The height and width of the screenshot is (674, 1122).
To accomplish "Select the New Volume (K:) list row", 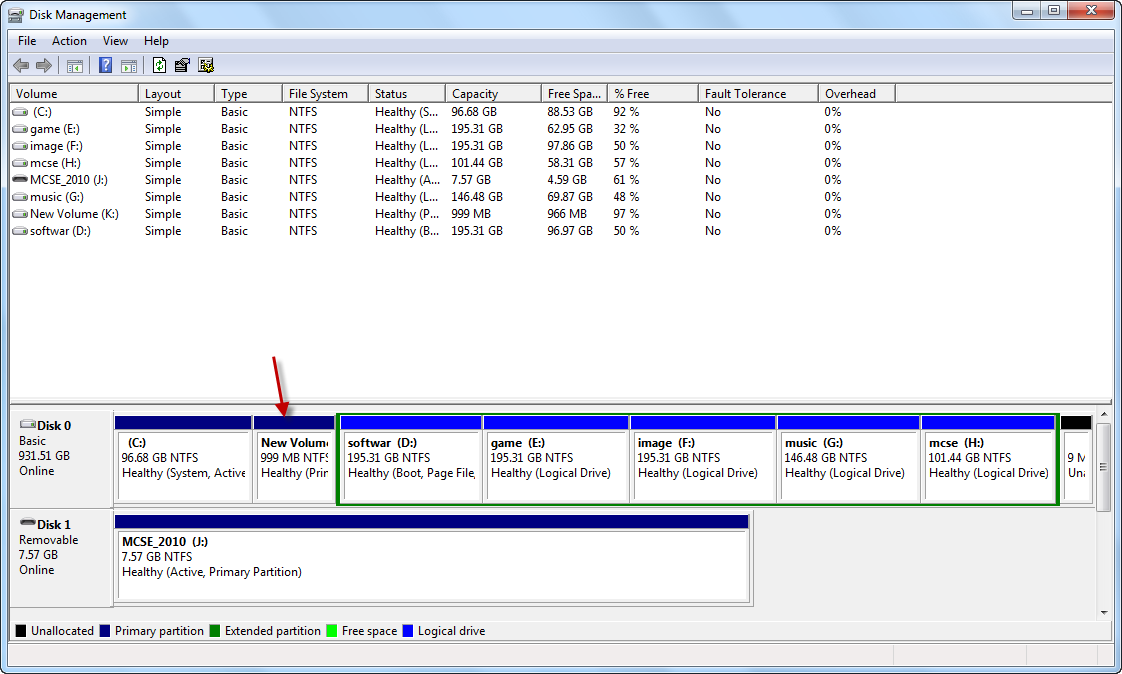I will point(73,214).
